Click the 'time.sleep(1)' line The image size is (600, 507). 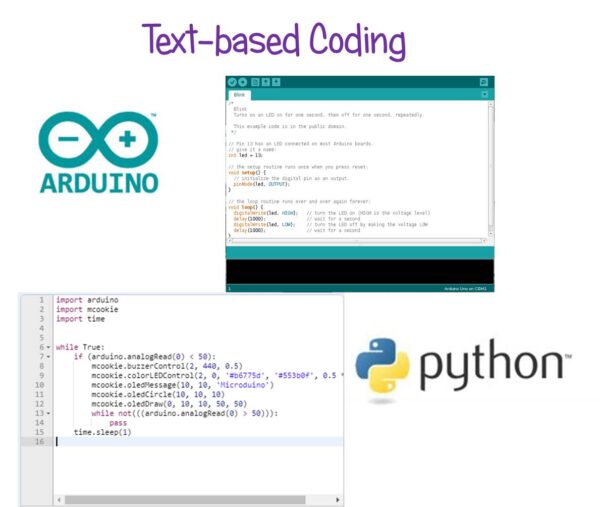tap(103, 432)
